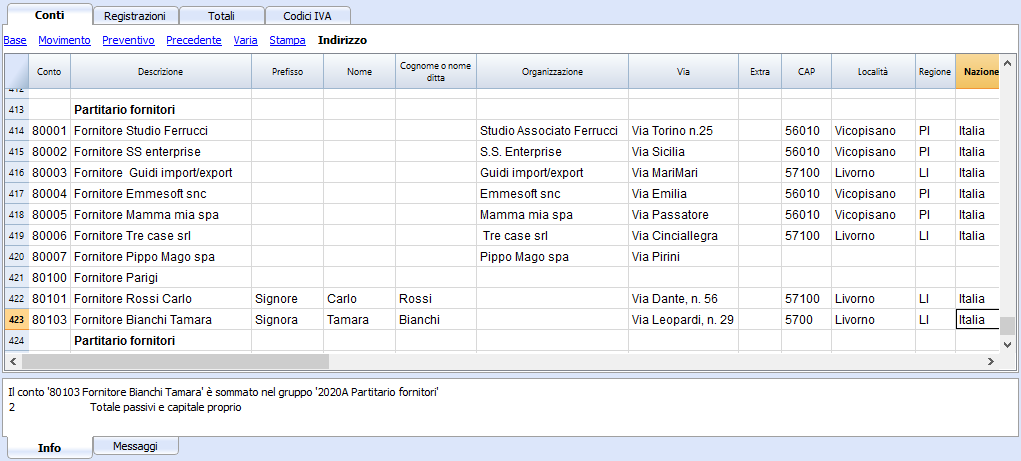This screenshot has width=1021, height=461.
Task: Show the Messaggi panel tab
Action: point(135,446)
